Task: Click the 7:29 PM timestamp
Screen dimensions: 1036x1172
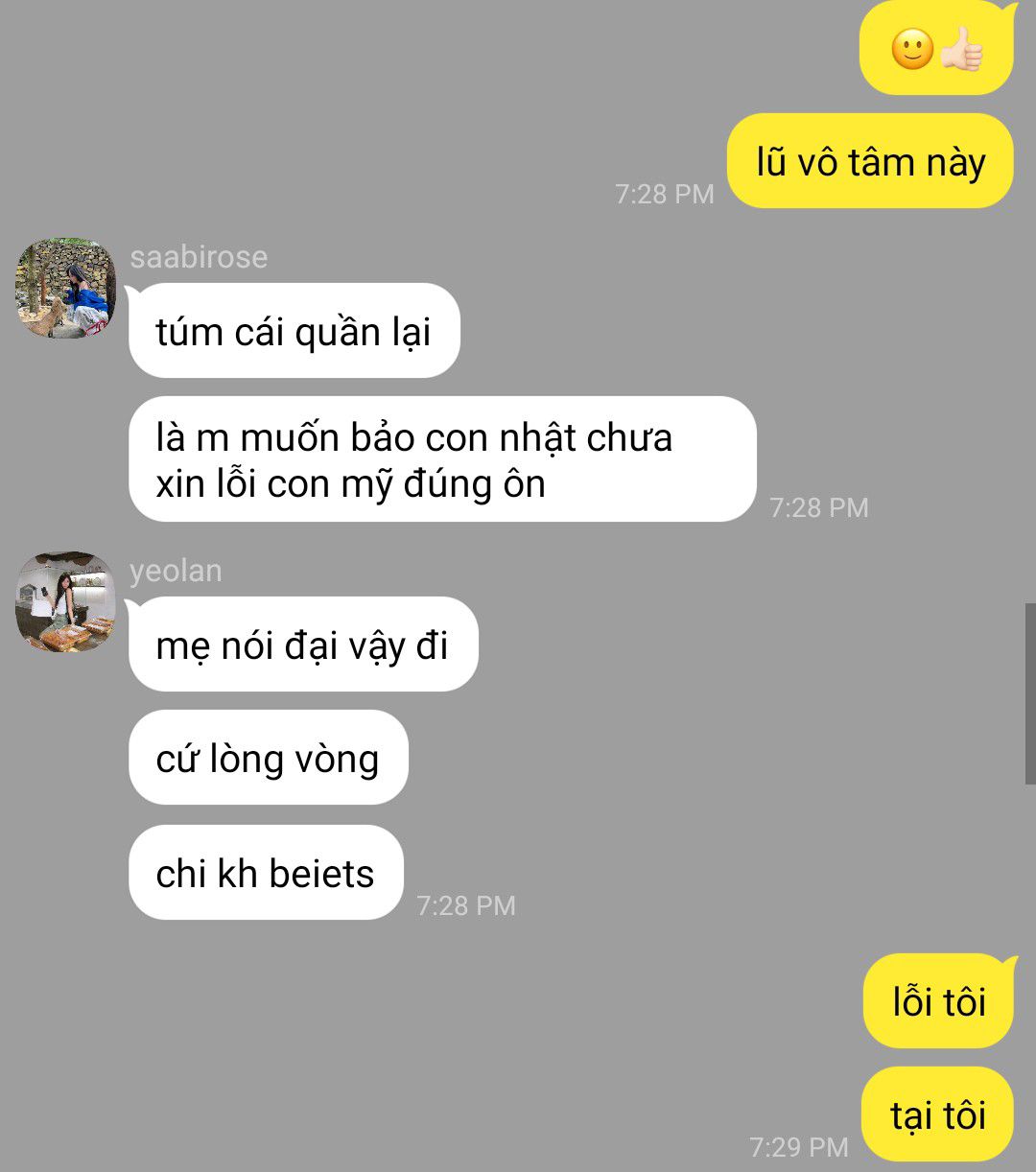Action: (798, 1146)
